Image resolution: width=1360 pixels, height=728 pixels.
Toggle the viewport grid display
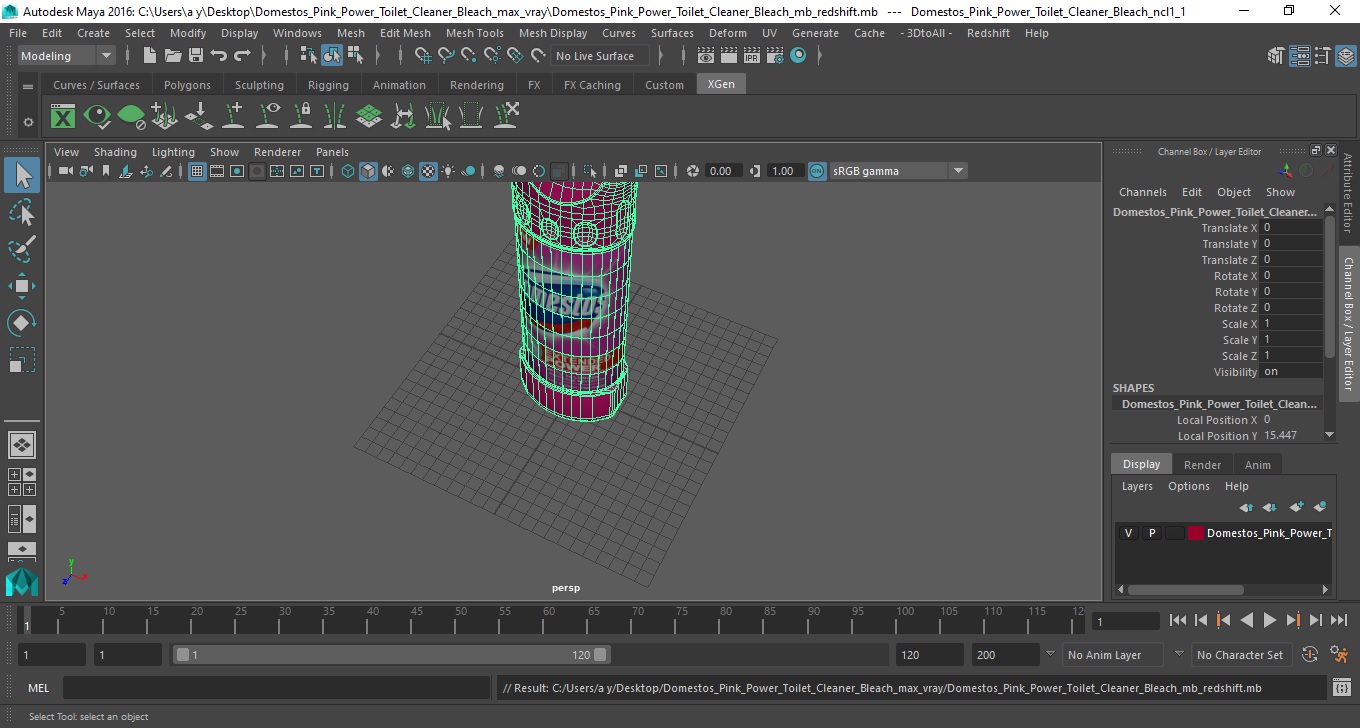197,171
